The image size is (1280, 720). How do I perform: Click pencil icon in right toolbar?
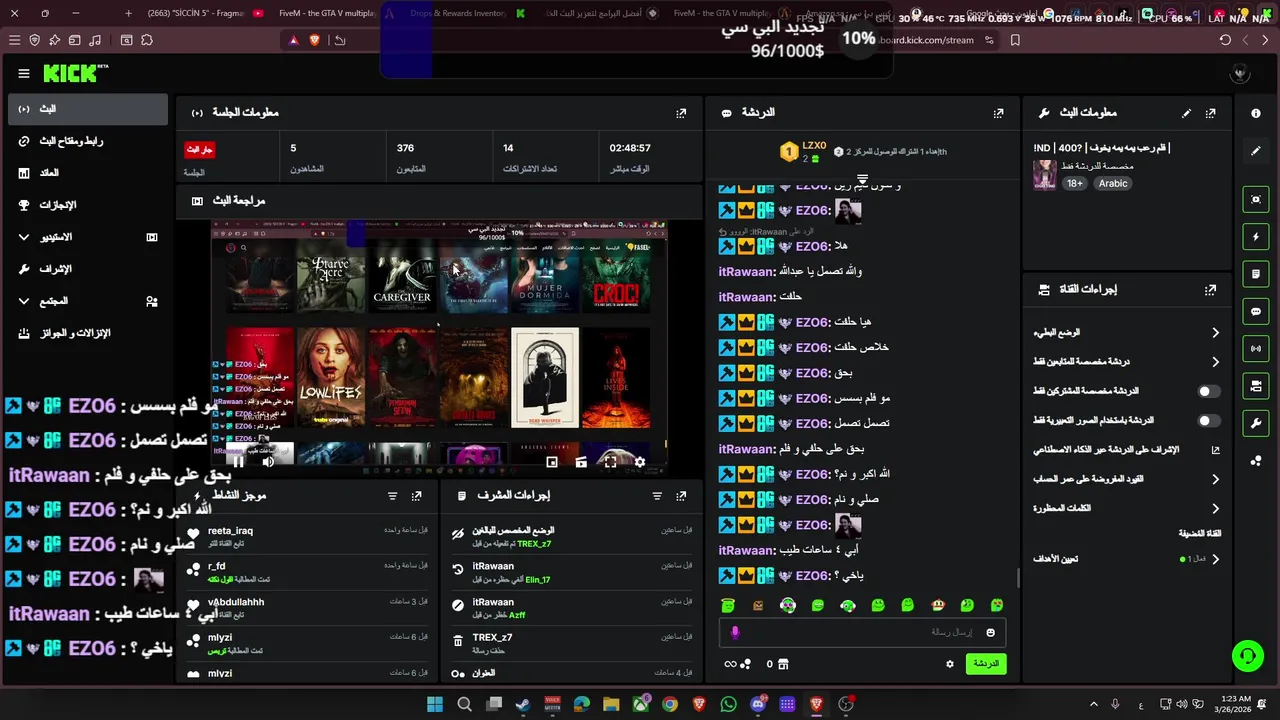(1256, 151)
